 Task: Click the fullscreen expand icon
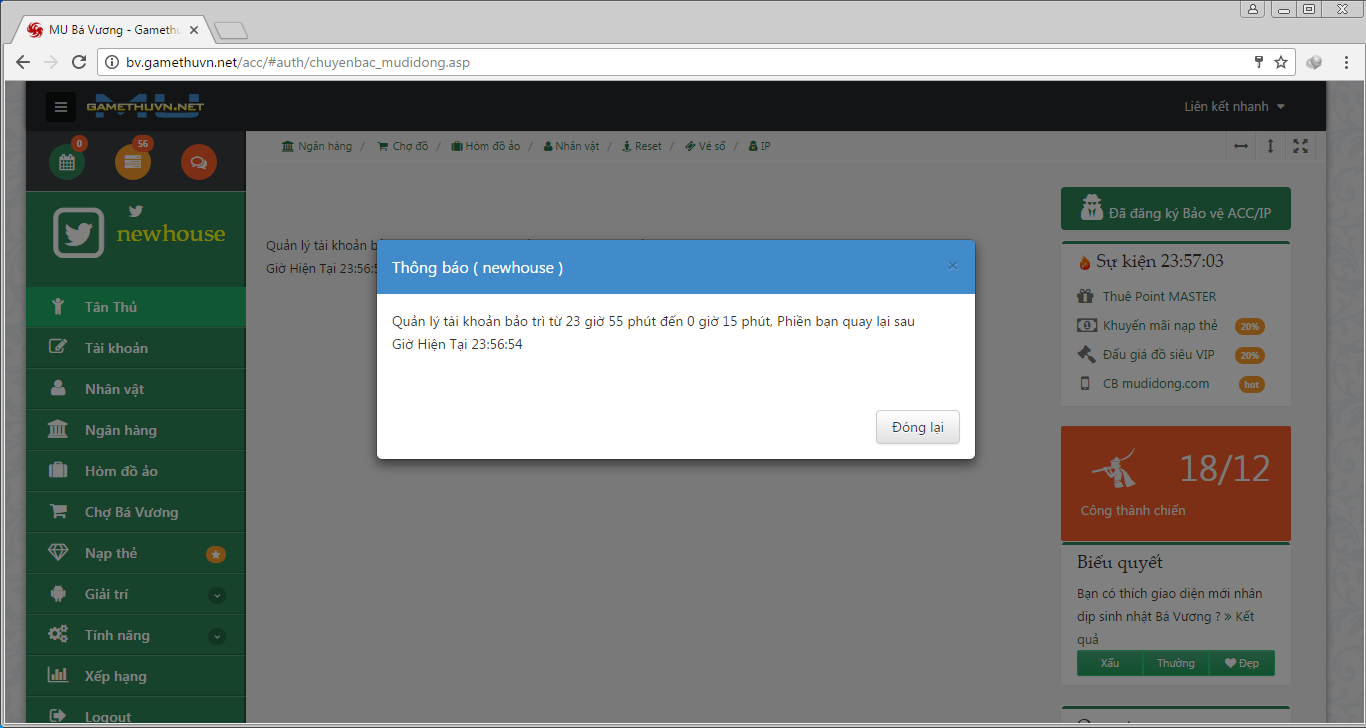click(x=1300, y=146)
